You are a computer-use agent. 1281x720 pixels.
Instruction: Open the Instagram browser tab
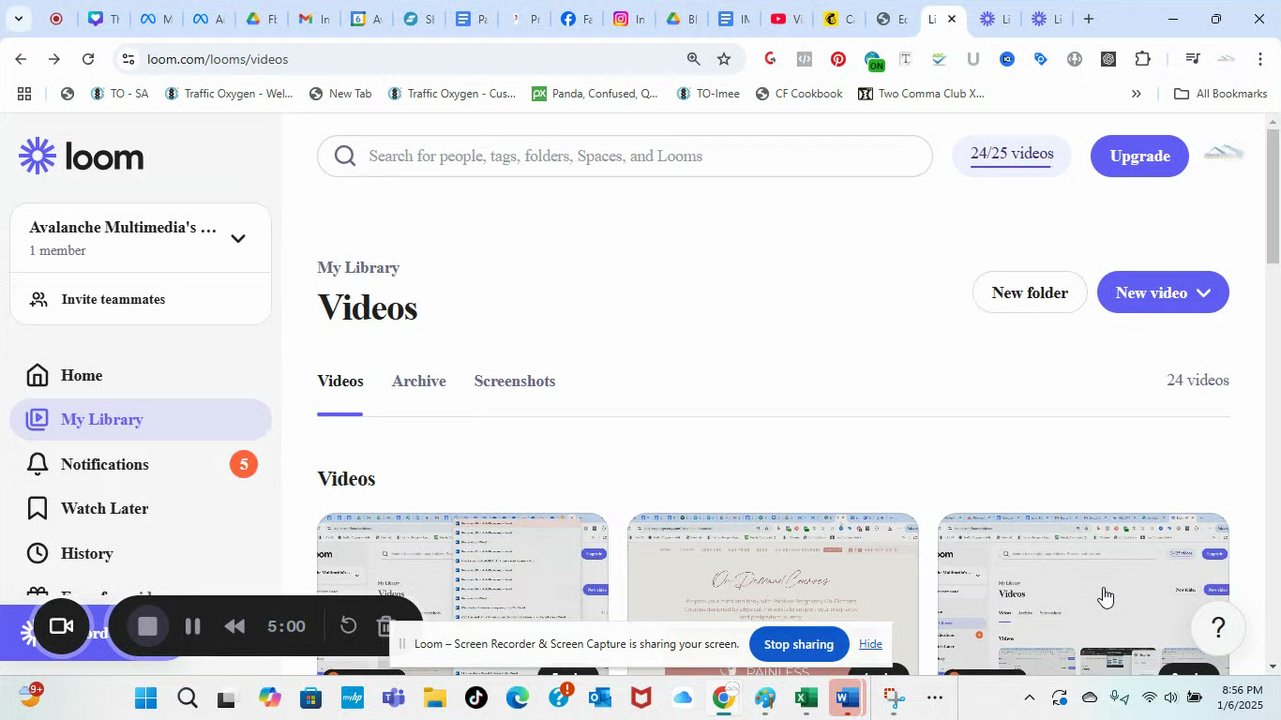[630, 19]
